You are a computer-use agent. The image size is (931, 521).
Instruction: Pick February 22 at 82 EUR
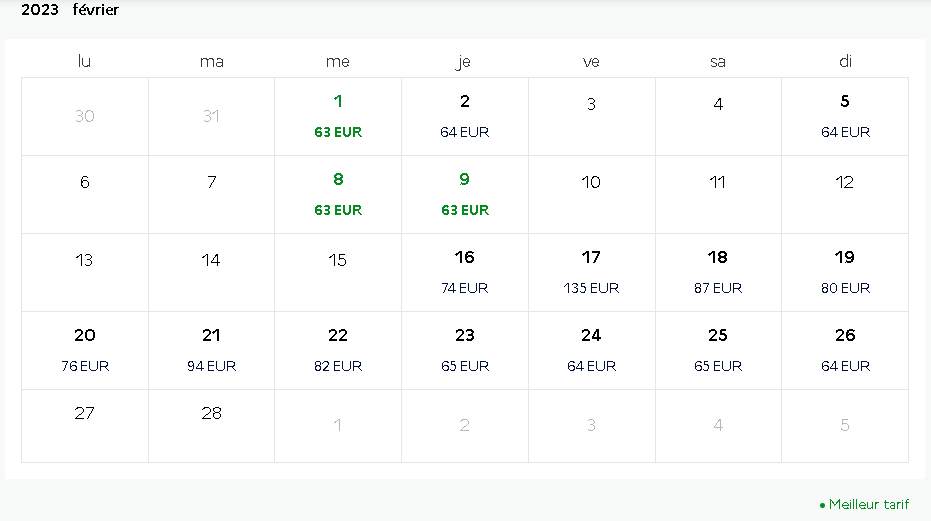[x=338, y=351]
